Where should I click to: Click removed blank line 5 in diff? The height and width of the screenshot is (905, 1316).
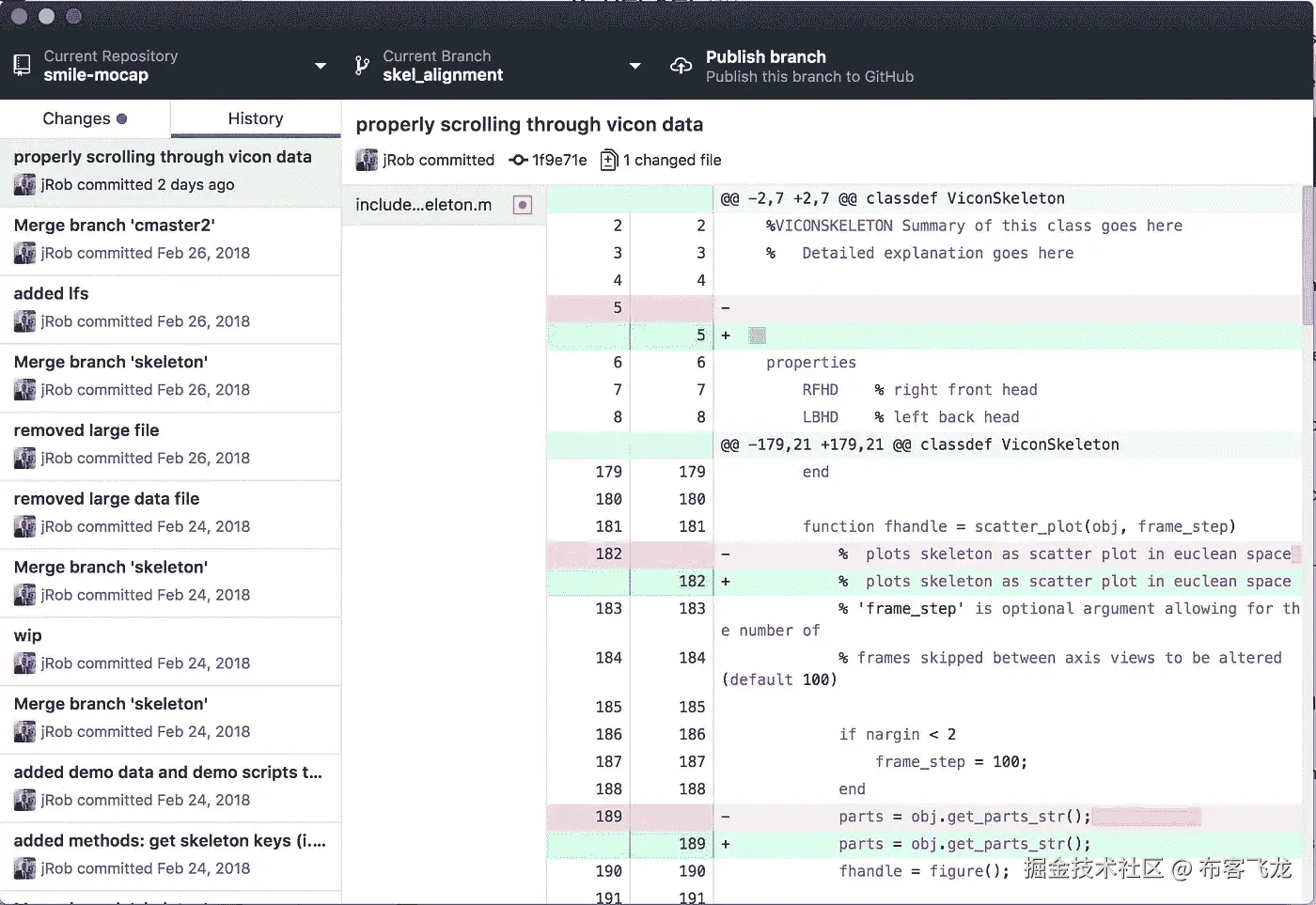tap(924, 307)
